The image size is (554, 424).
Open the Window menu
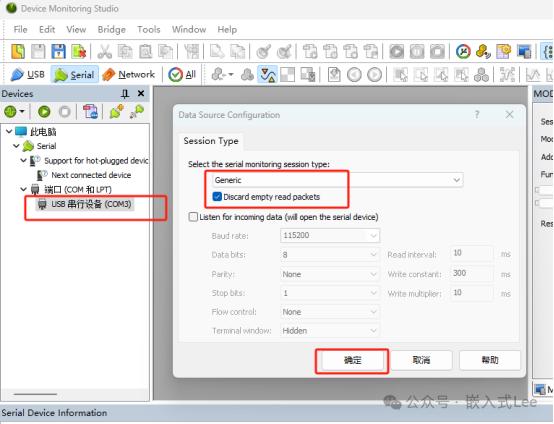coord(189,29)
